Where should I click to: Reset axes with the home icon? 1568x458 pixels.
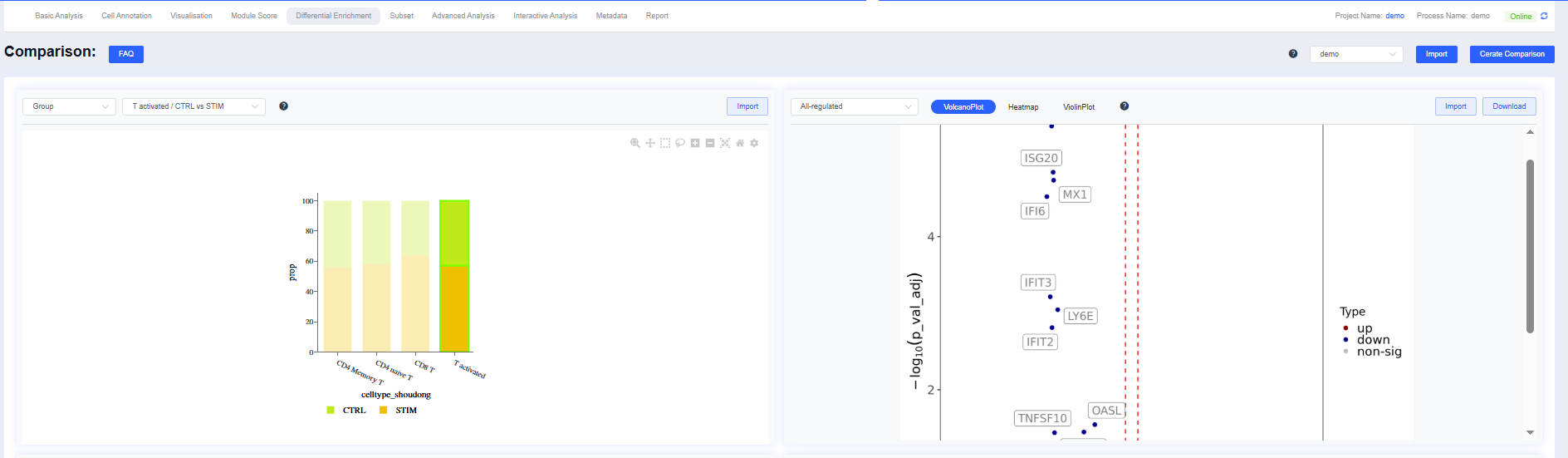click(740, 143)
